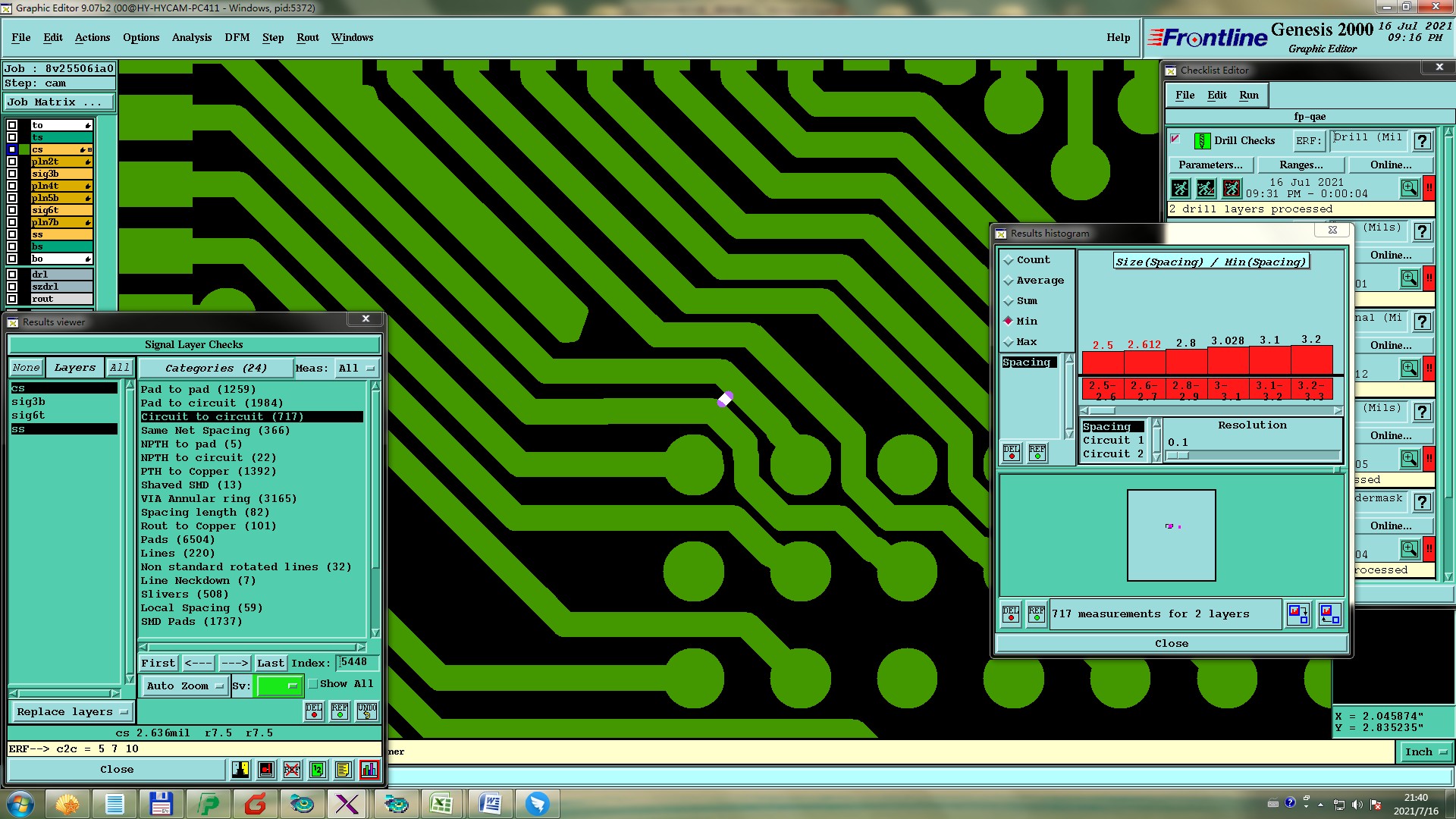Open the Meas All dropdown
Screen dimensions: 1456x819
[x=356, y=369]
